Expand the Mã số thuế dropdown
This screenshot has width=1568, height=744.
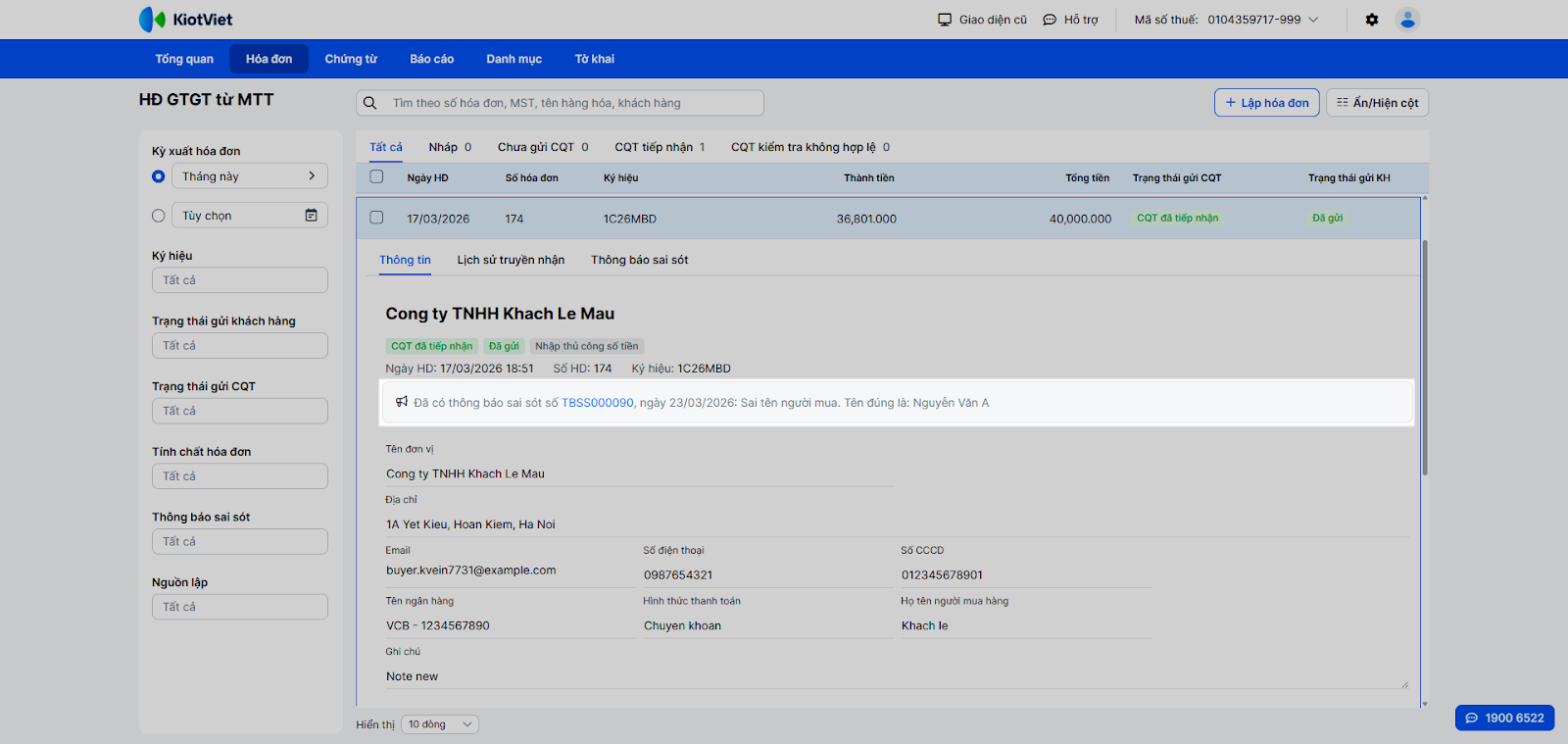point(1227,20)
